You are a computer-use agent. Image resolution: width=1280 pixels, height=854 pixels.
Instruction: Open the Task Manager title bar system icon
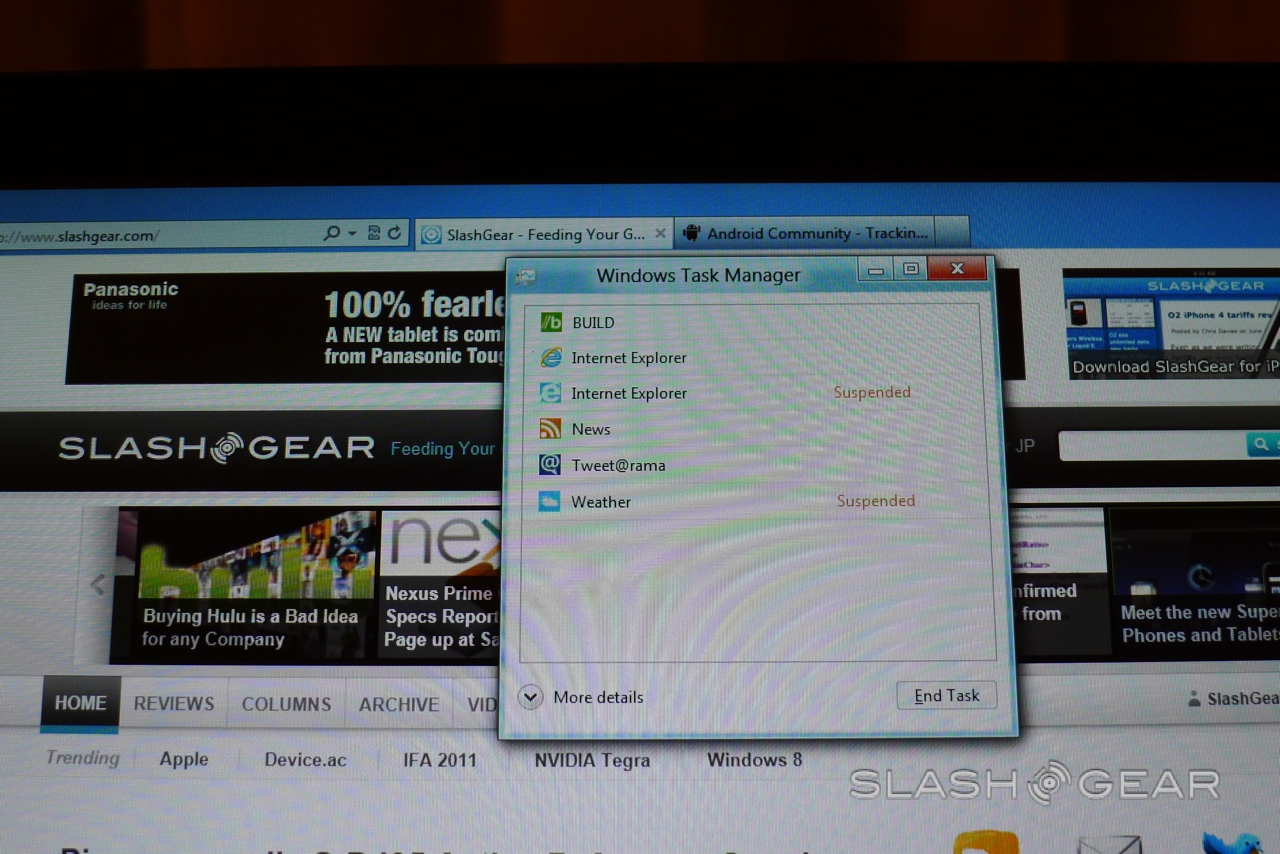526,276
